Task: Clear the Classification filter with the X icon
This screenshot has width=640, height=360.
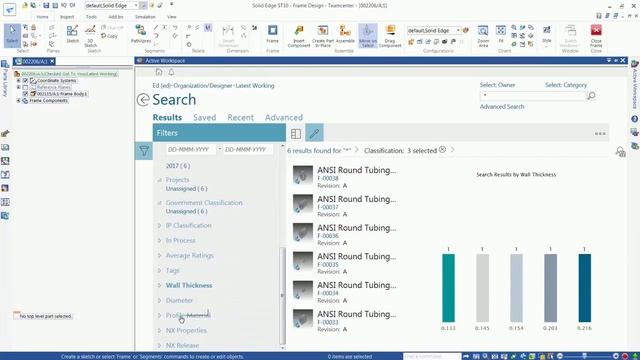Action: click(442, 150)
